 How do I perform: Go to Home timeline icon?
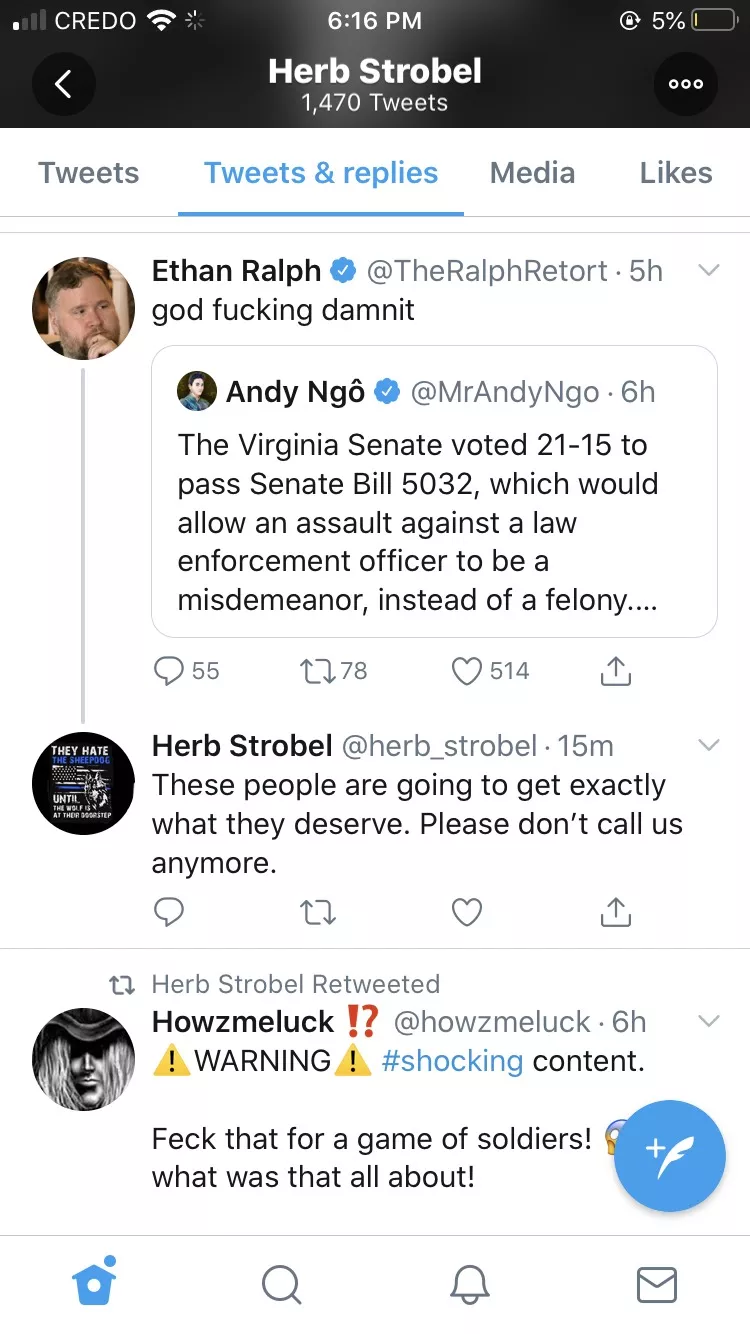coord(95,1284)
